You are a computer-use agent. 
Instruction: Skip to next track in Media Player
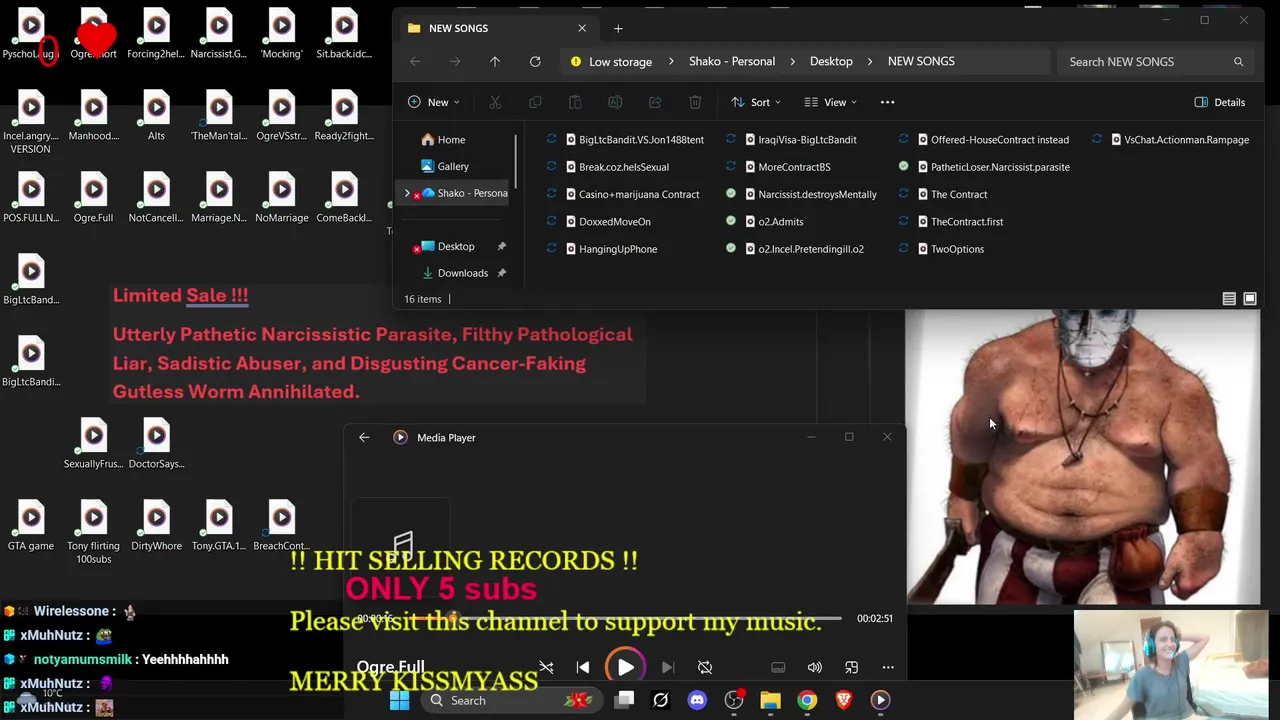pos(668,667)
